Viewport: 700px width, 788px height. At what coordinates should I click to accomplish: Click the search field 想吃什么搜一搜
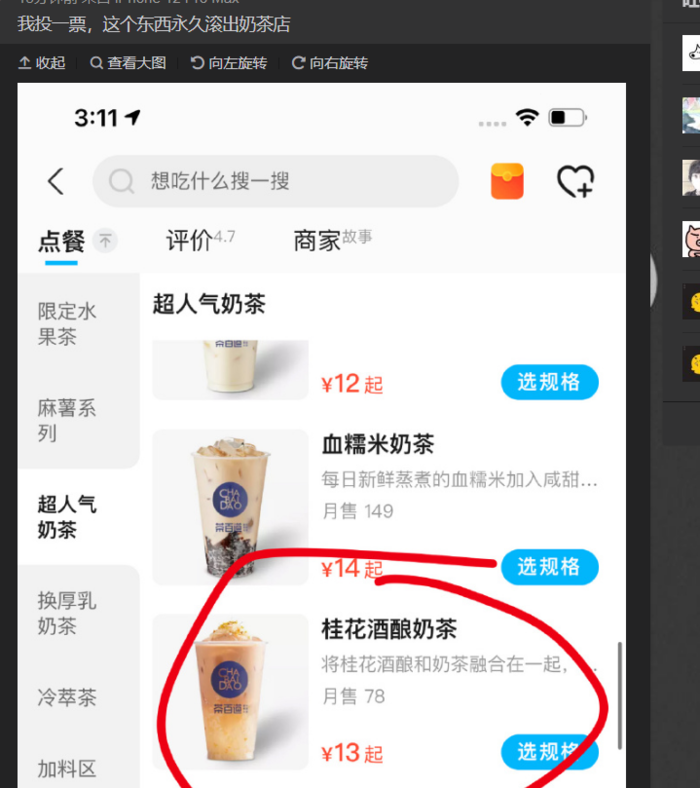[x=275, y=181]
